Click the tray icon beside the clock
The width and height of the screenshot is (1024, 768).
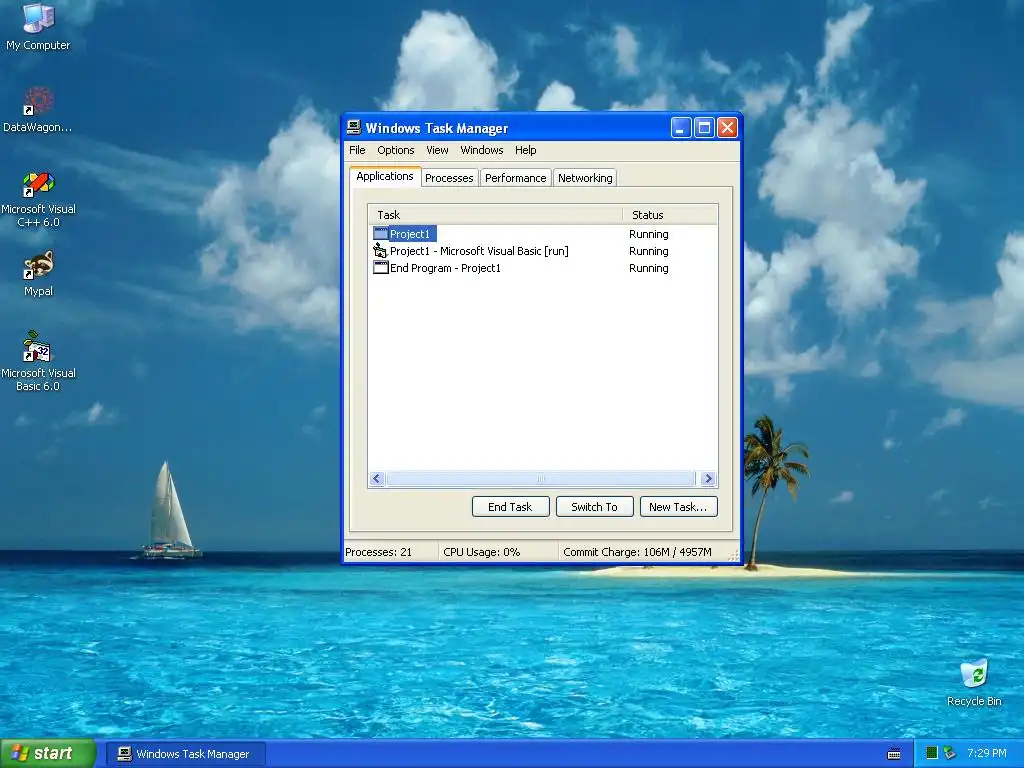tap(950, 753)
